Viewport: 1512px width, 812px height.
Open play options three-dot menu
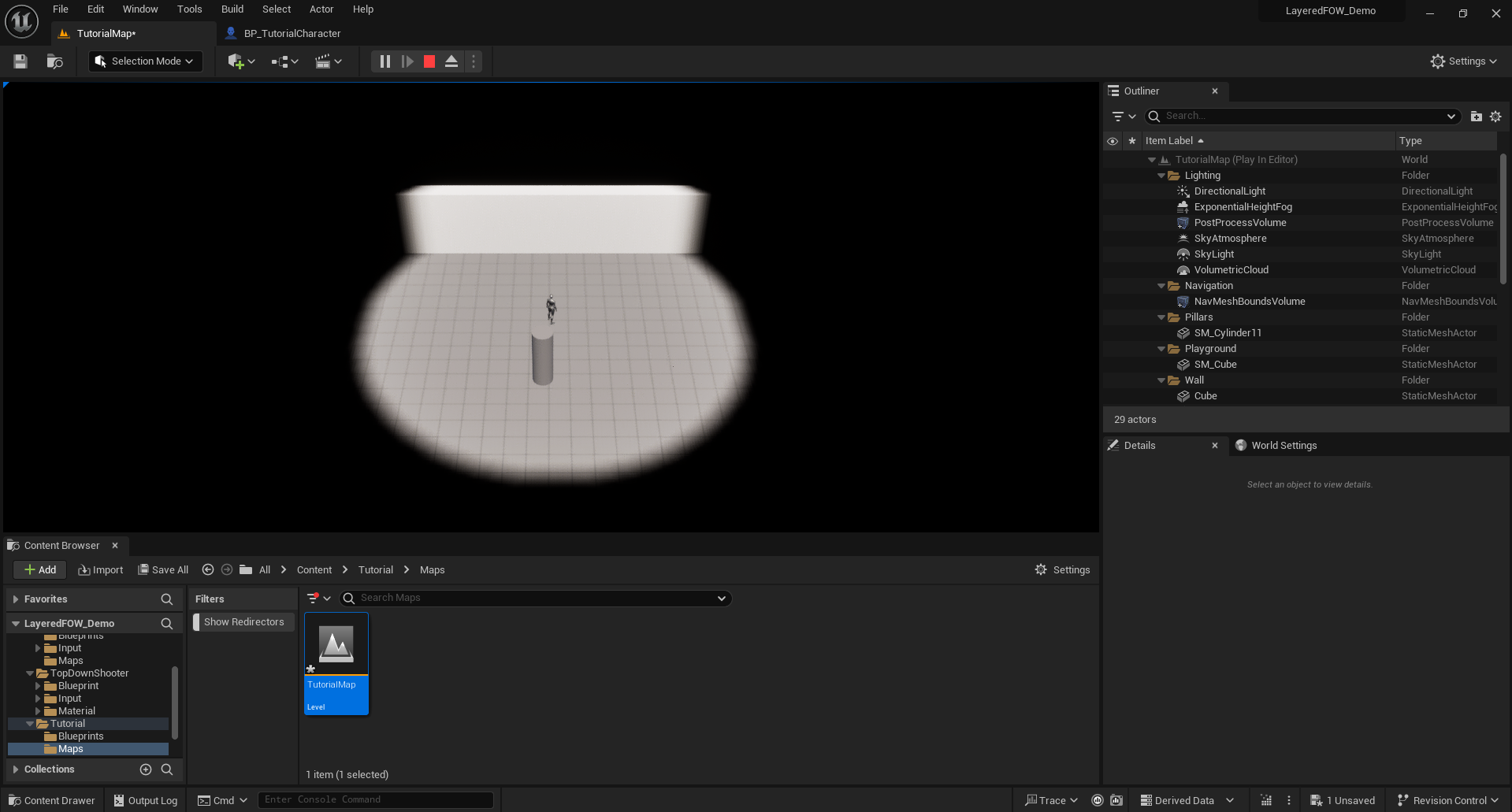tap(474, 61)
